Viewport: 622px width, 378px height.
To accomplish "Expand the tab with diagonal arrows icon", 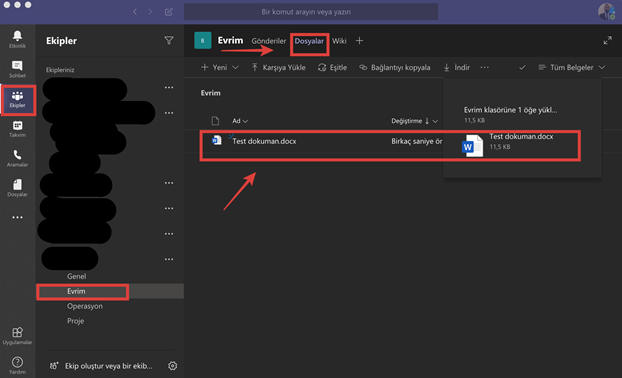I will [x=608, y=40].
